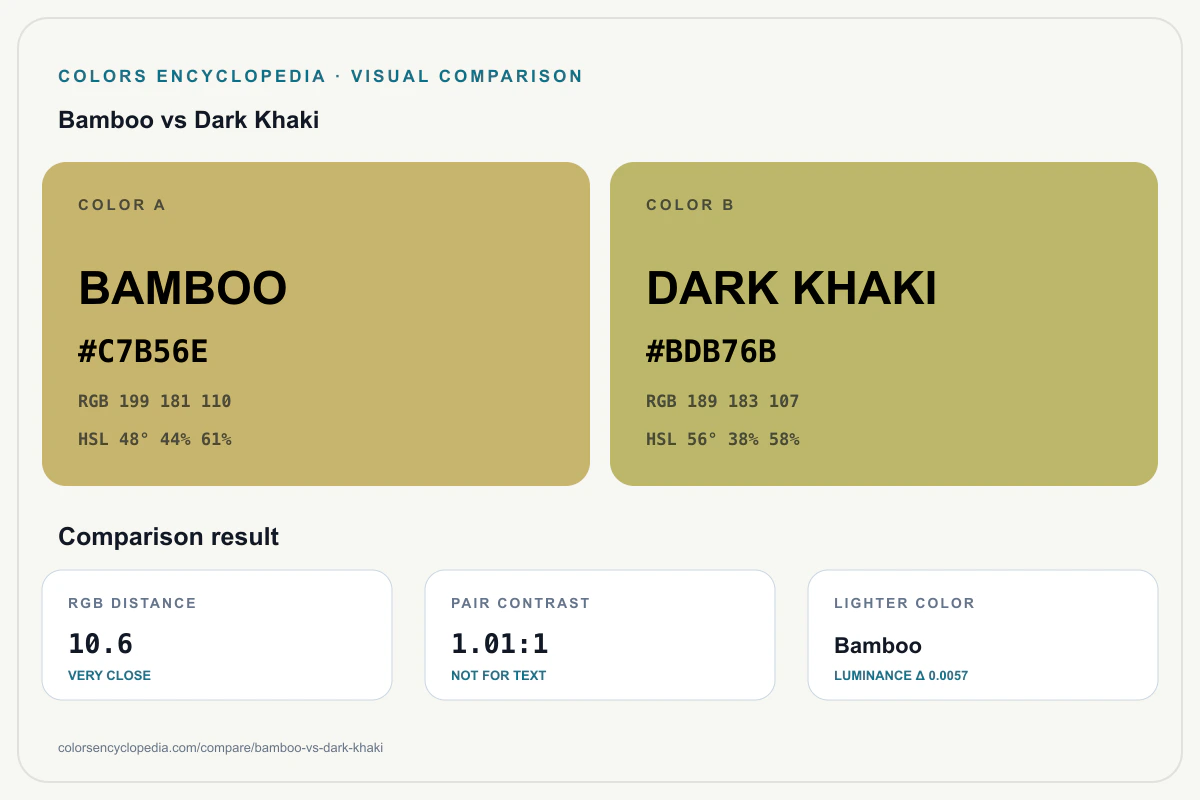This screenshot has width=1200, height=800.
Task: Click the DARK KHAKI color name heading
Action: [791, 288]
